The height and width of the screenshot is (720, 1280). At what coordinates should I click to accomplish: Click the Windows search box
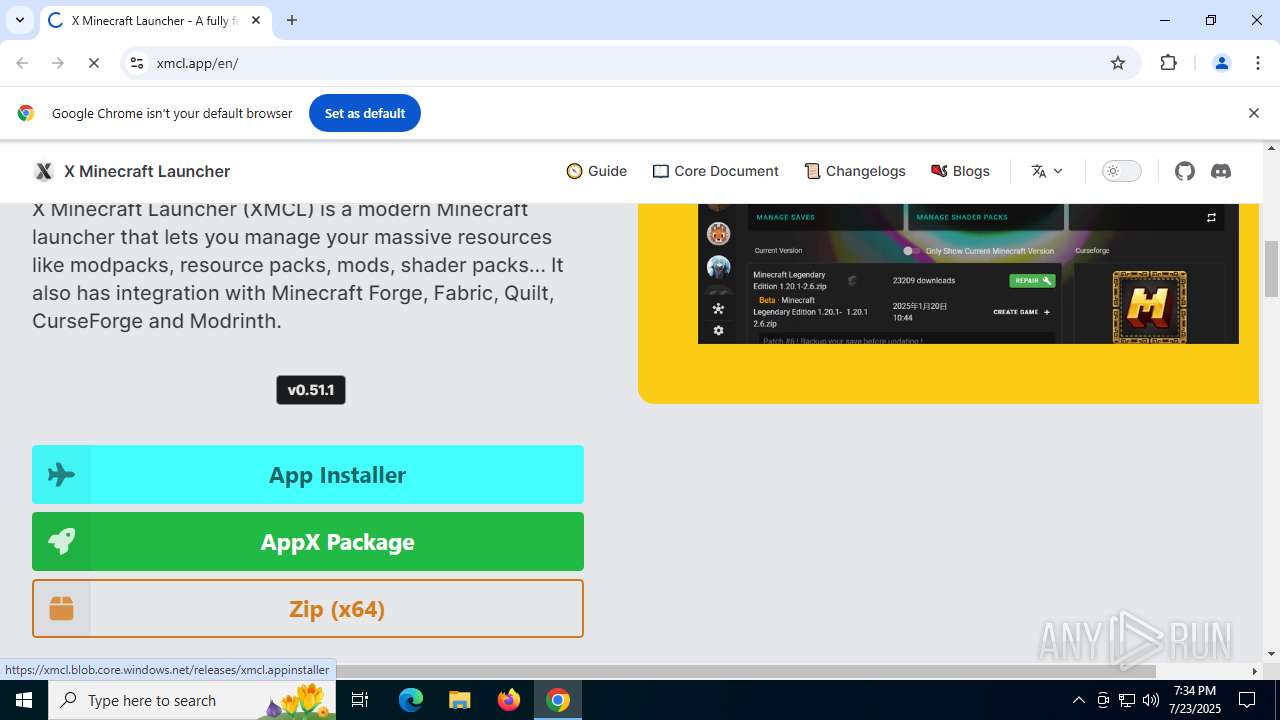pyautogui.click(x=192, y=700)
